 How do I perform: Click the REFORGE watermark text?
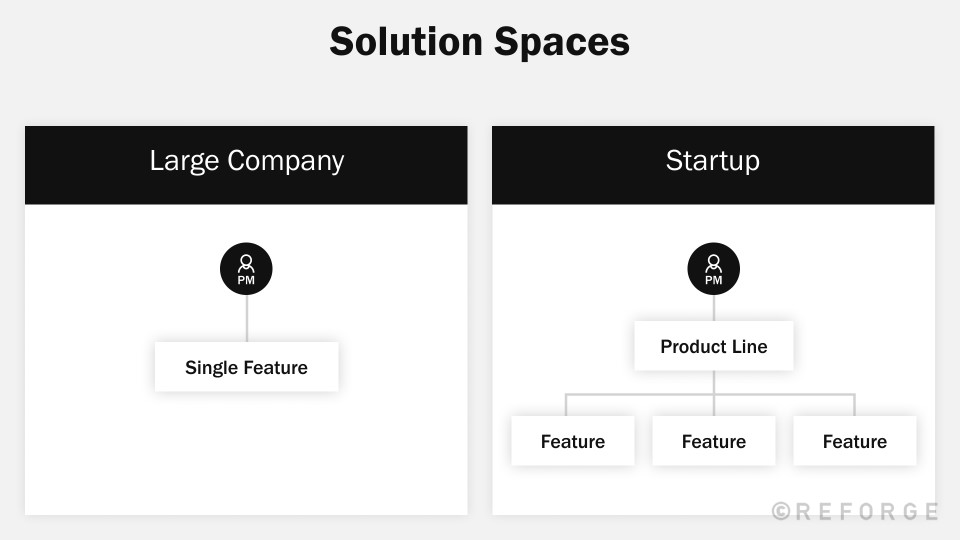click(868, 511)
